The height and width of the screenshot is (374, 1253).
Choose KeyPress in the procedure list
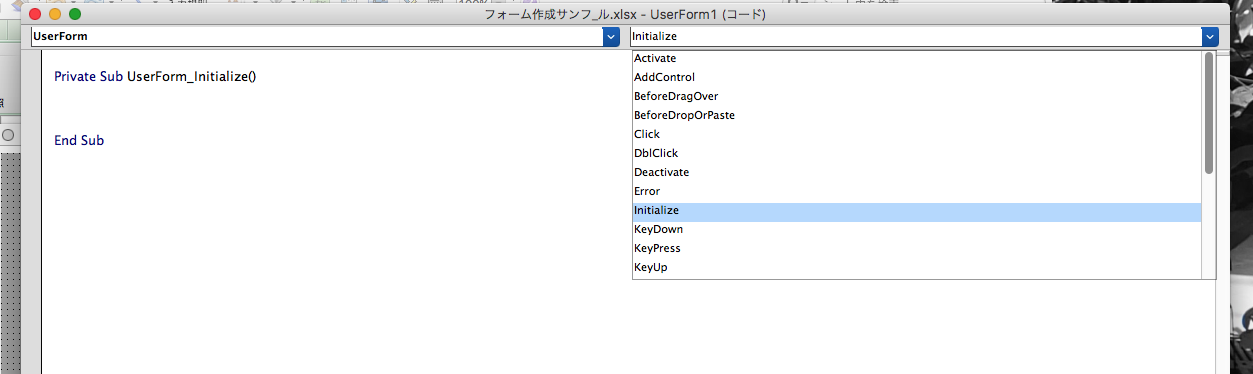pos(916,248)
